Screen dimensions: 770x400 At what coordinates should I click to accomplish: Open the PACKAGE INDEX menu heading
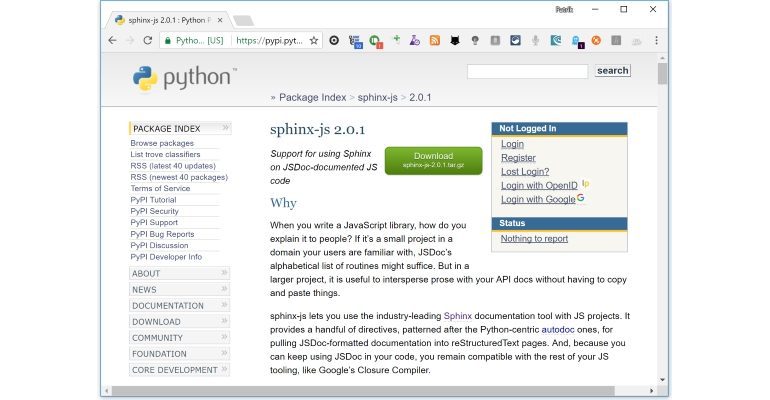tap(179, 128)
